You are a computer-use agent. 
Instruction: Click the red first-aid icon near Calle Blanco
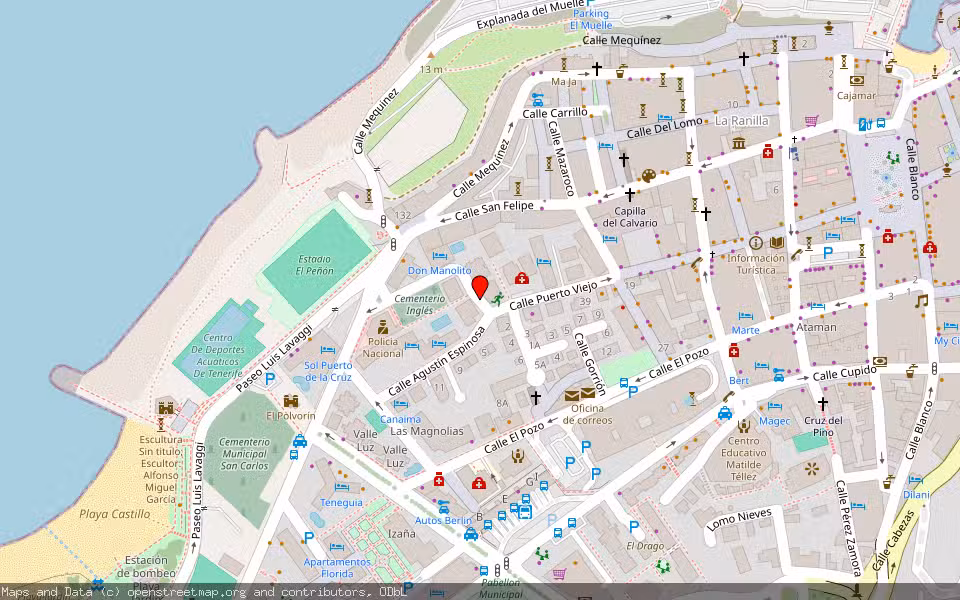(930, 248)
